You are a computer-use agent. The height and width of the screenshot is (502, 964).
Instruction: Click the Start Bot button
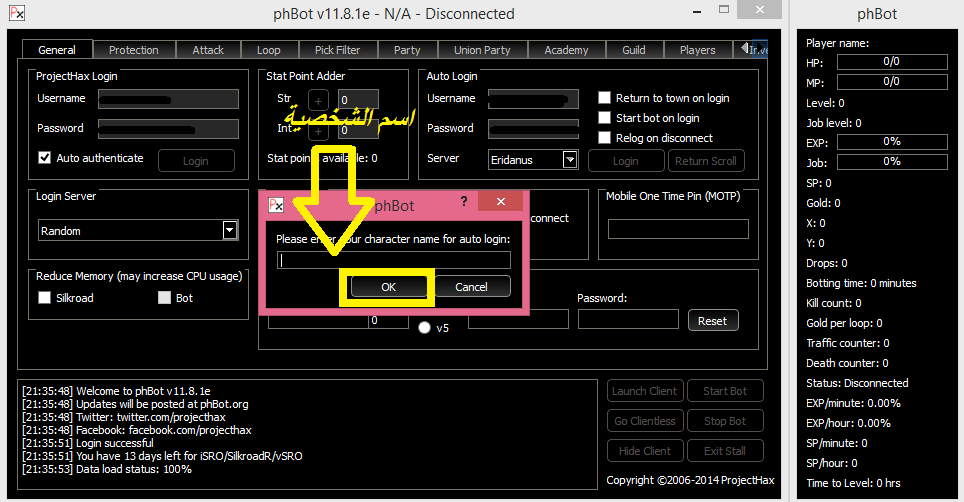pos(725,391)
